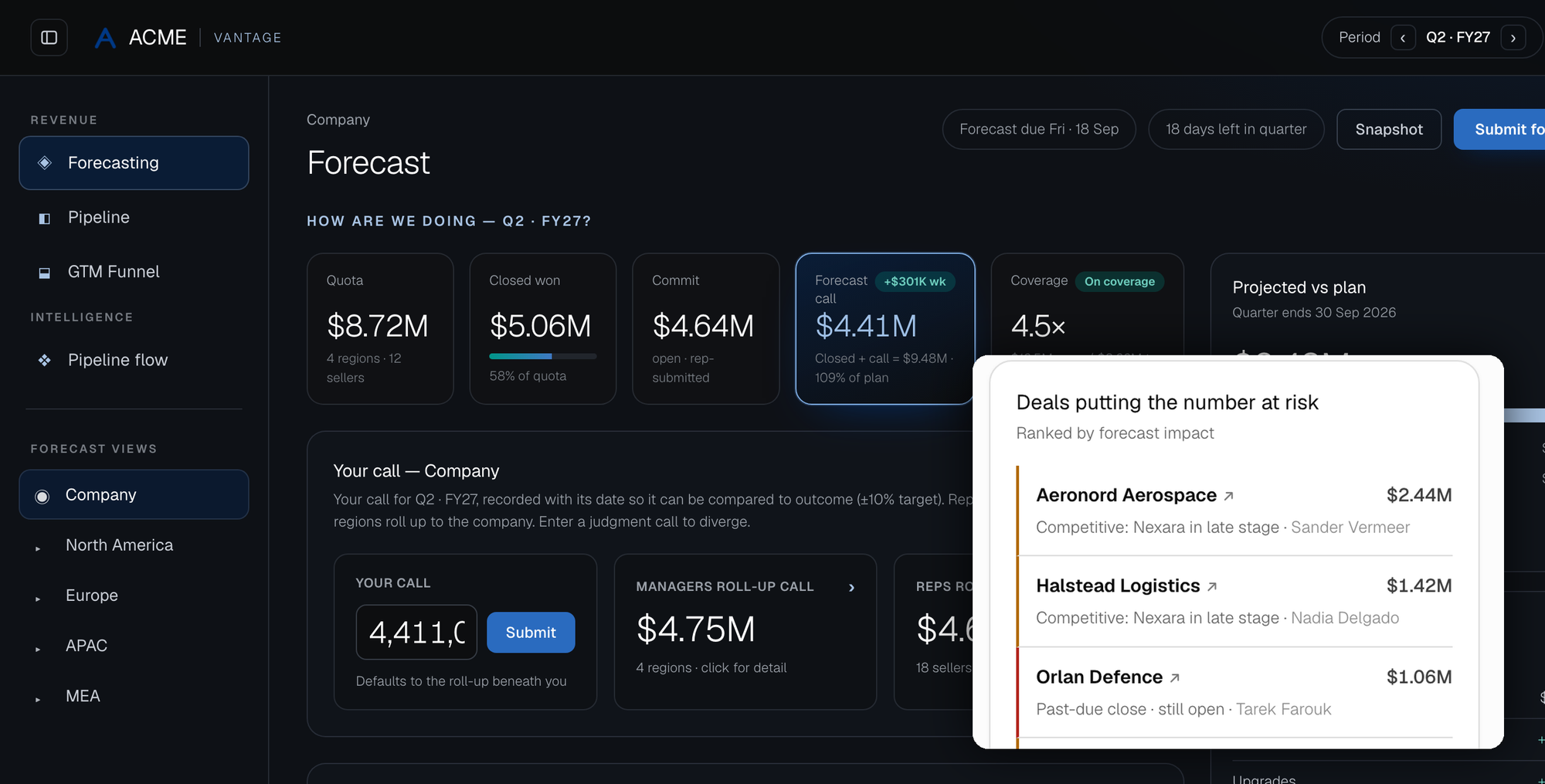Click the 'Forecast due Fri · 18 Sep' pill

click(x=1039, y=129)
